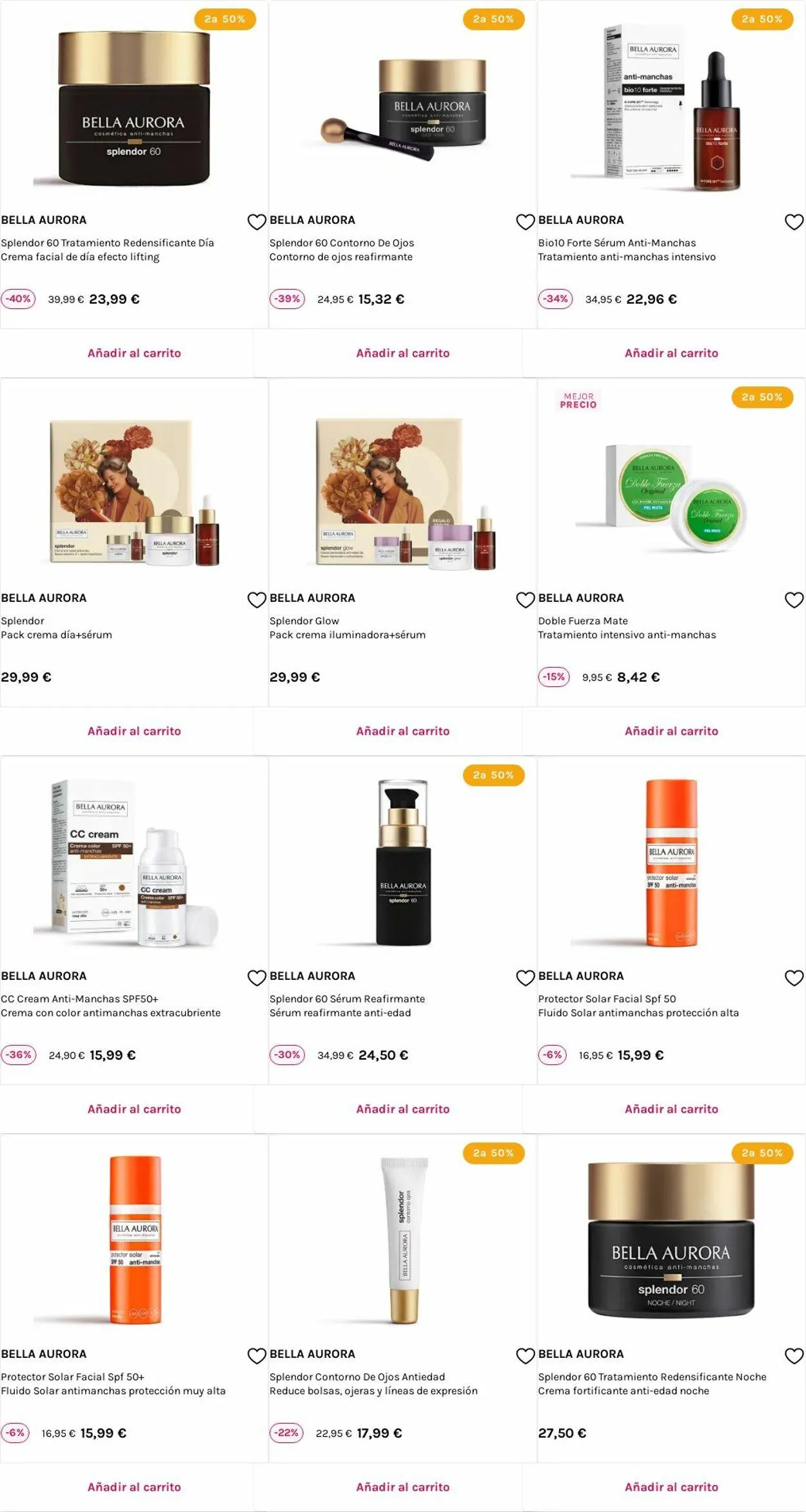
Task: Wishlist the Doble Fuerza Mate treatment
Action: tap(794, 600)
